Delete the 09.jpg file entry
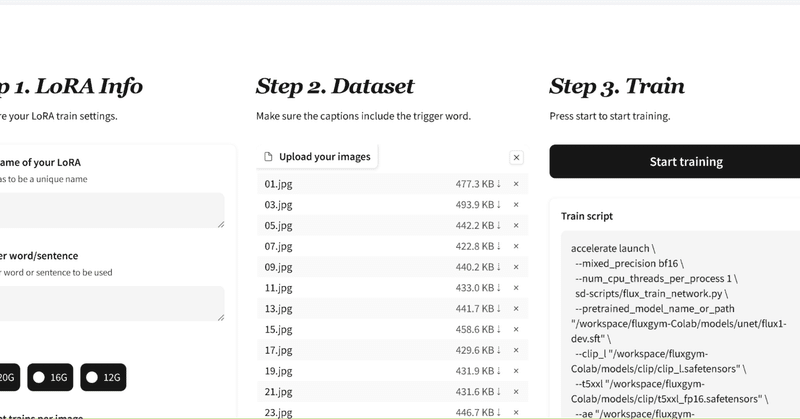This screenshot has height=419, width=800. click(x=516, y=267)
